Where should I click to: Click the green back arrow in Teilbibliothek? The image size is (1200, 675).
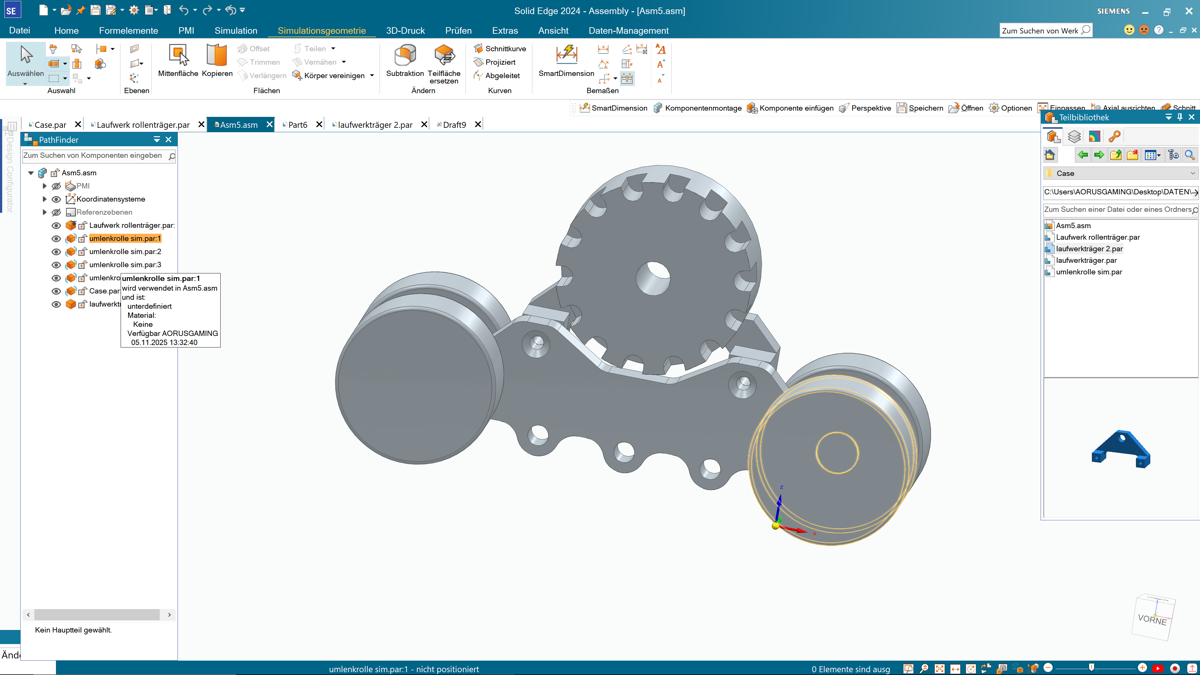(1082, 155)
